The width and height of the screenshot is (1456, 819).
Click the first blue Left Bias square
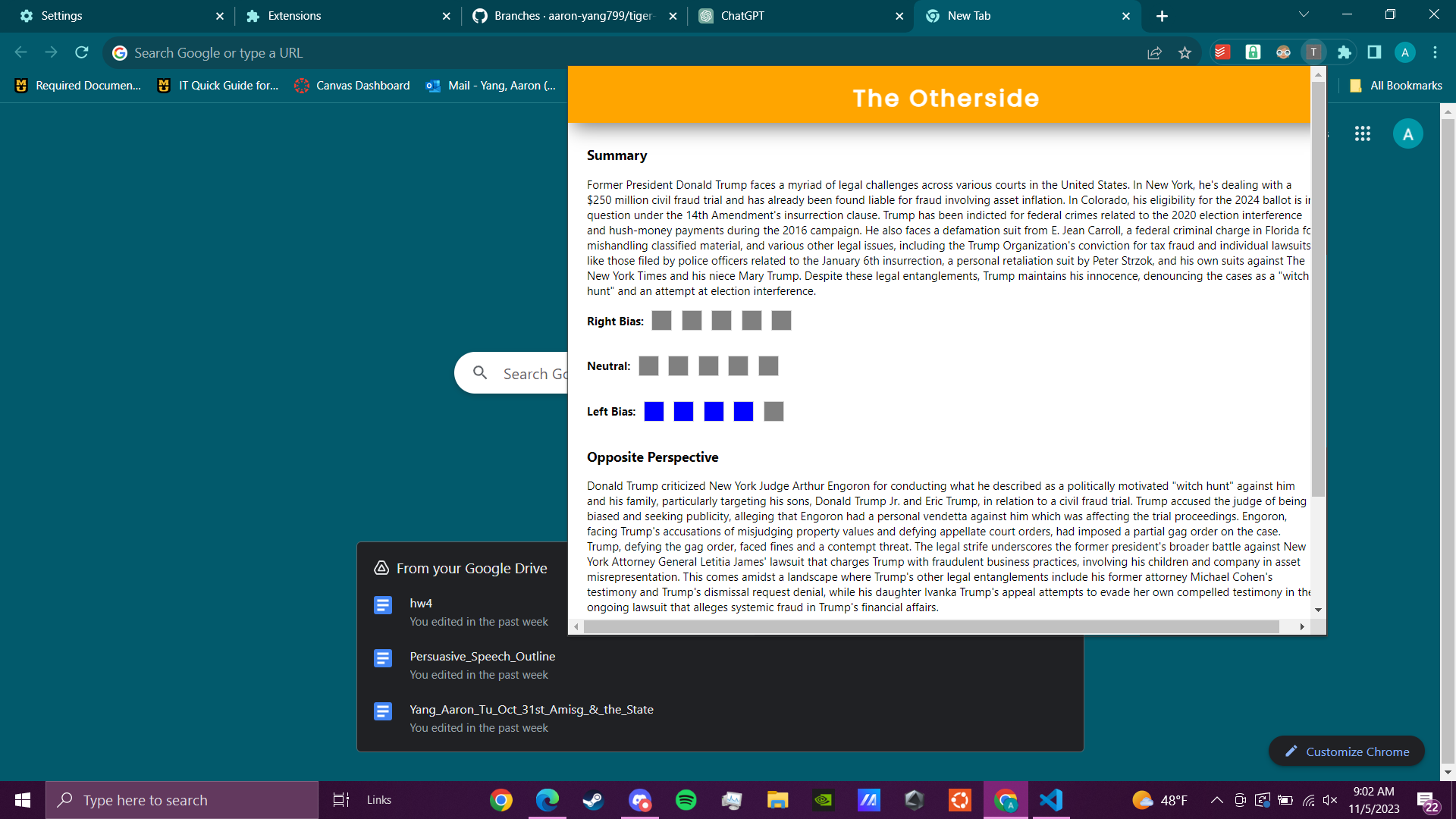tap(654, 412)
